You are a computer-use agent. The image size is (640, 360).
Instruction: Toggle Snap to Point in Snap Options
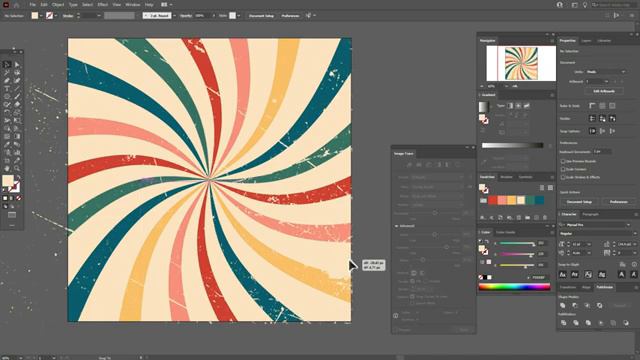coord(592,131)
